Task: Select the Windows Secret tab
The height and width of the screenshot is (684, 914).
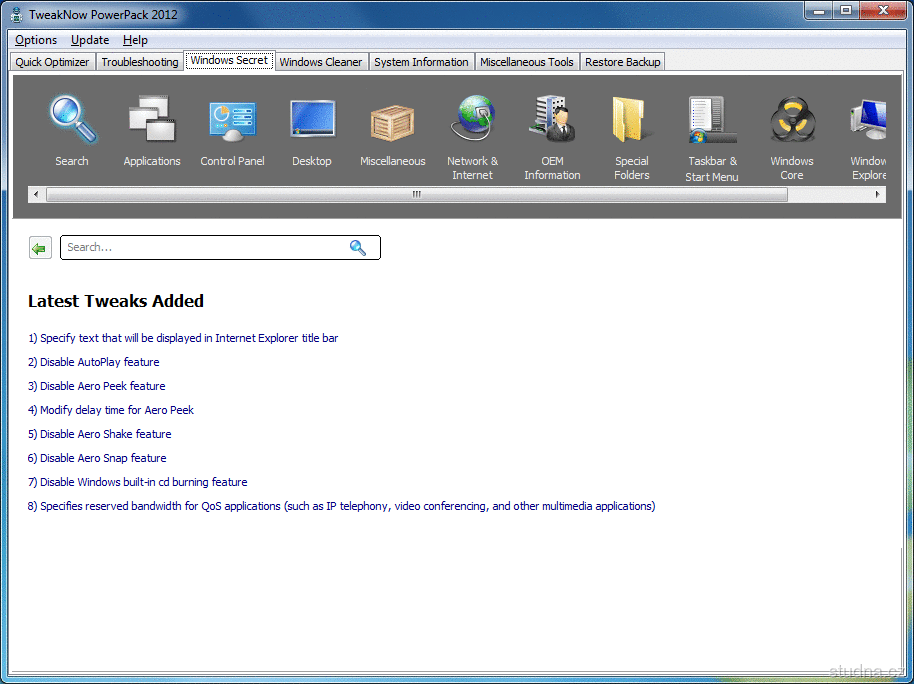Action: [229, 60]
